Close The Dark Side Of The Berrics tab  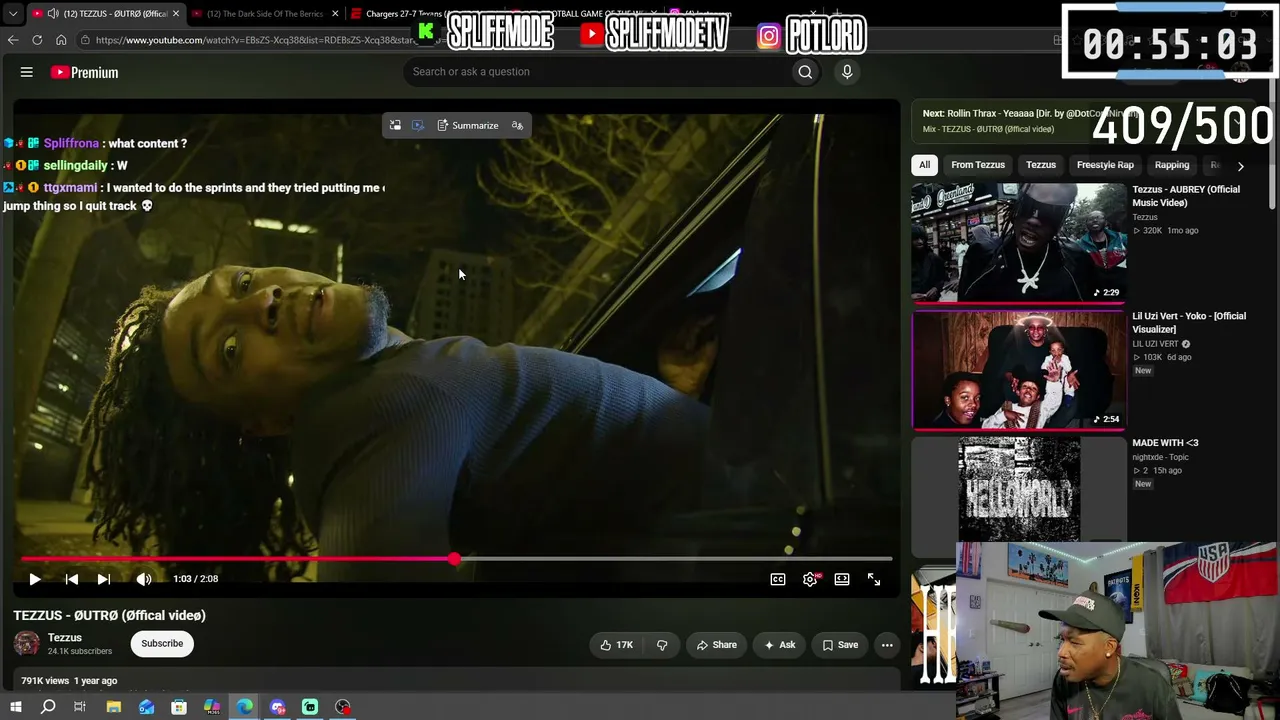click(x=335, y=14)
